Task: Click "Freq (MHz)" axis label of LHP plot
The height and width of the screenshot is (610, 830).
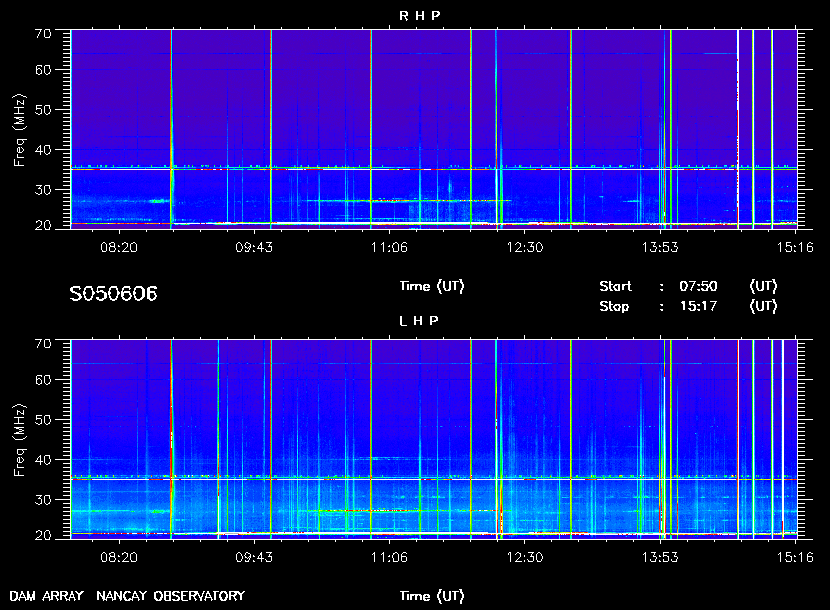Action: point(20,441)
